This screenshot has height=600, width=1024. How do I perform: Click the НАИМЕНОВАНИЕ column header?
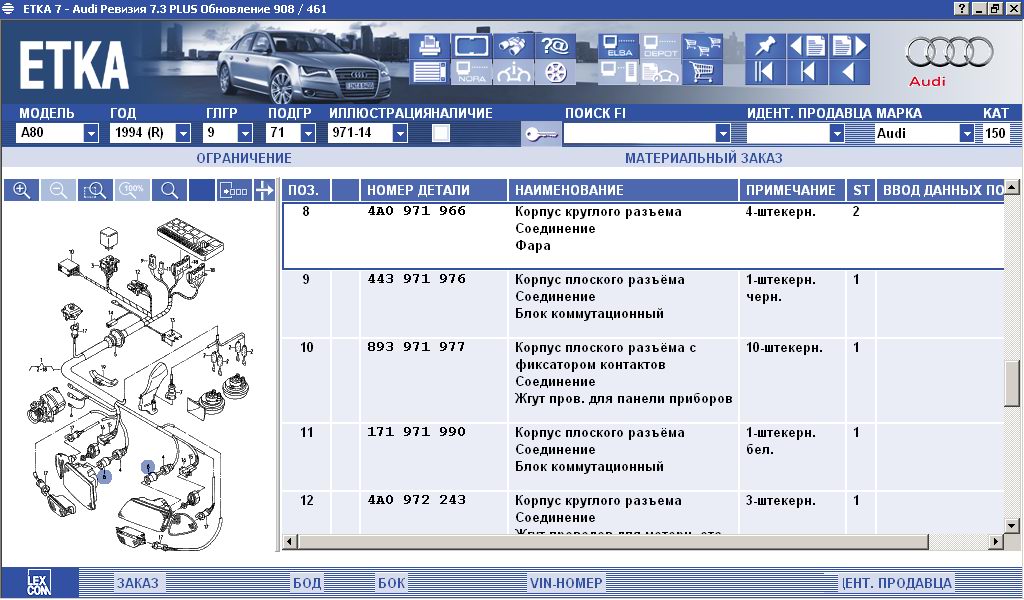click(624, 190)
